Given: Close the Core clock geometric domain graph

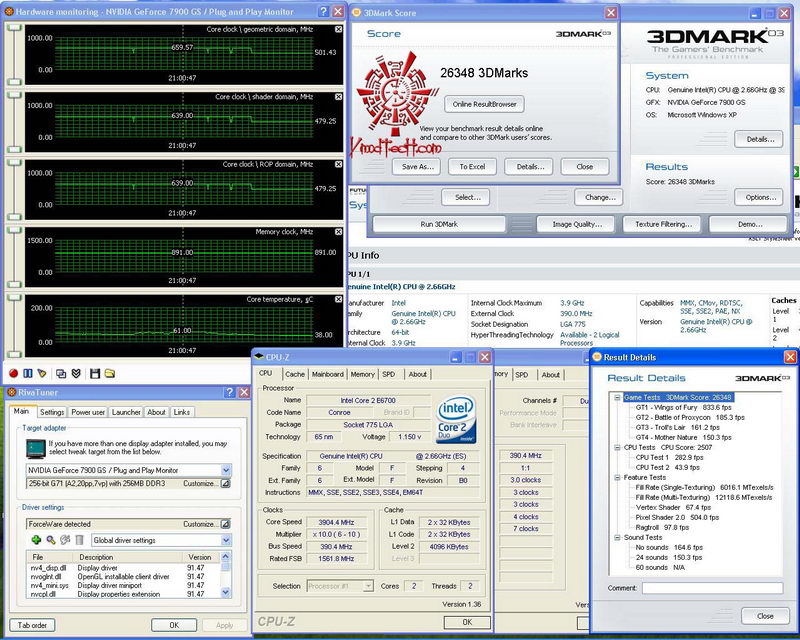Looking at the screenshot, I should [338, 30].
